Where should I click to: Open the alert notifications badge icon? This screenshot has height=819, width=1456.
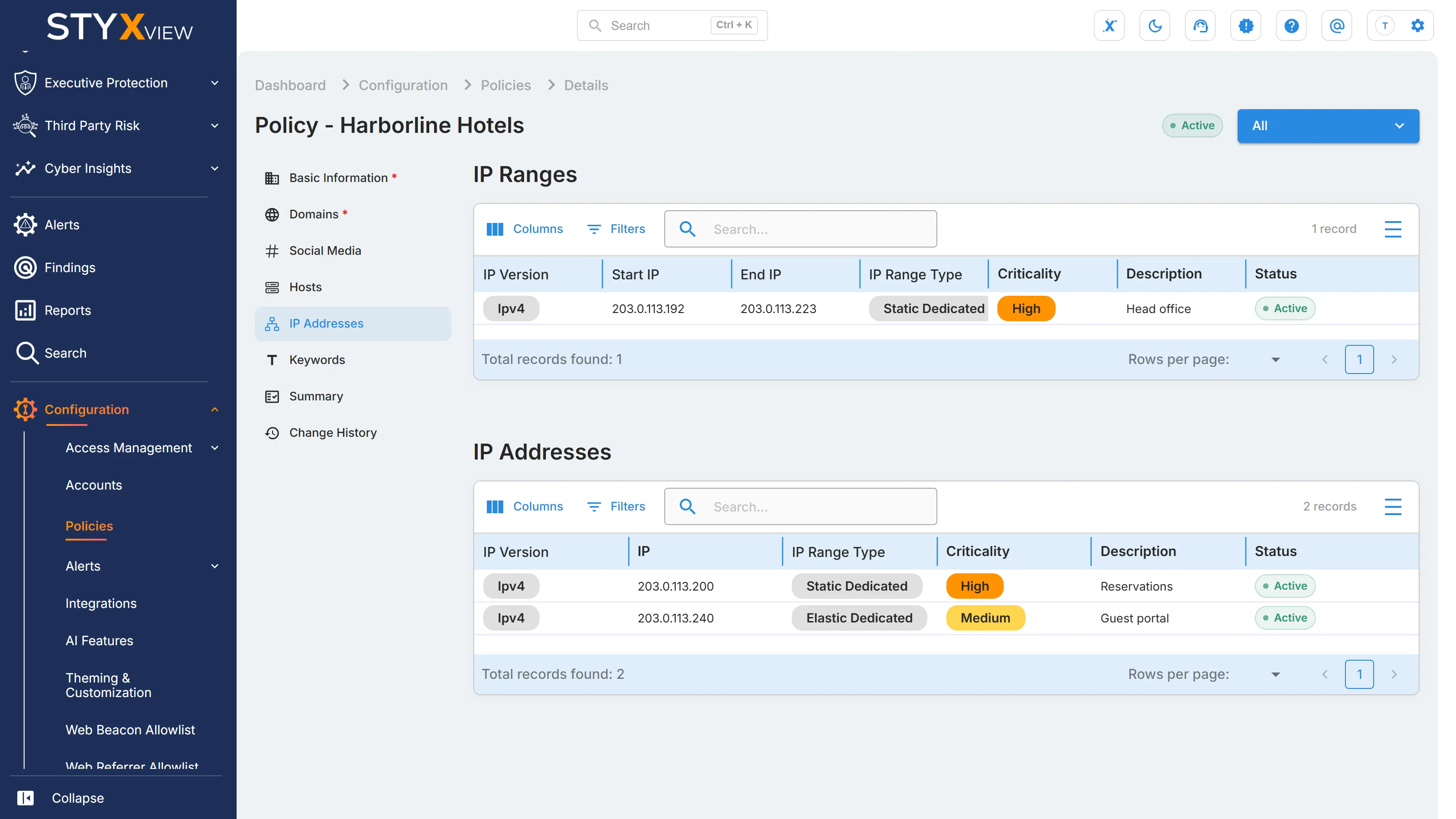pyautogui.click(x=1246, y=25)
